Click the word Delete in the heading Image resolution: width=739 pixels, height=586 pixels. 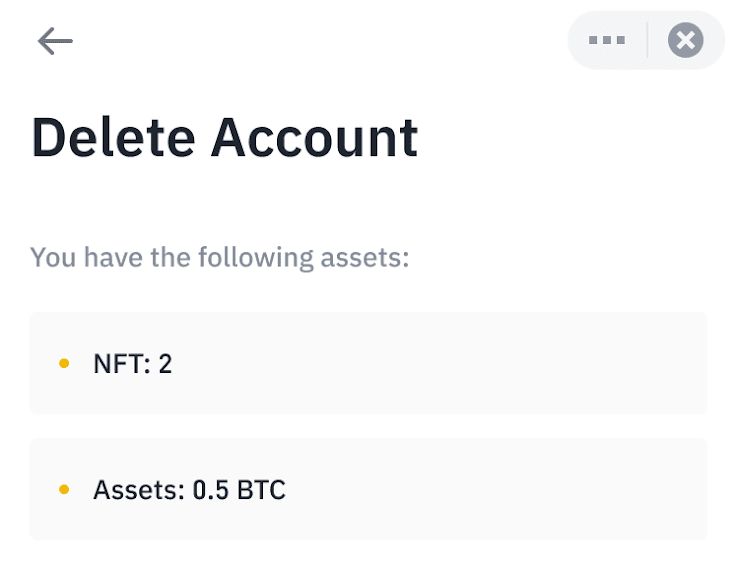pos(112,137)
